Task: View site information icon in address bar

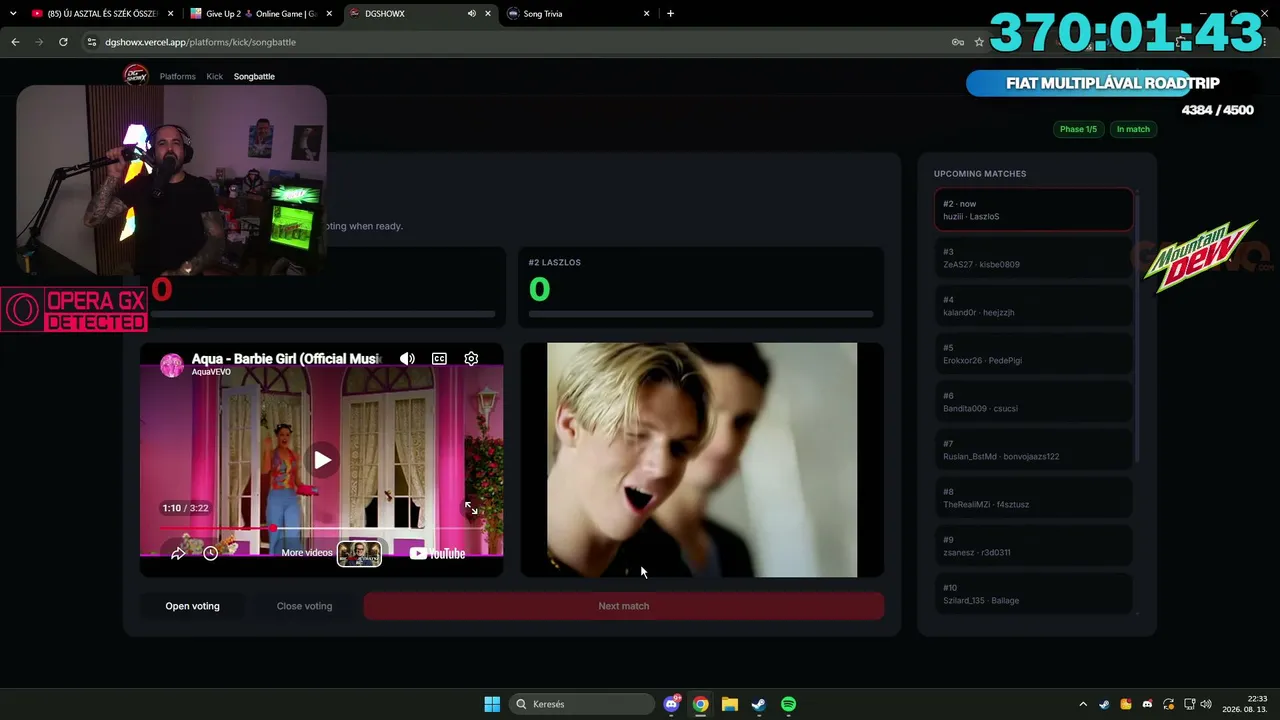Action: pyautogui.click(x=92, y=42)
